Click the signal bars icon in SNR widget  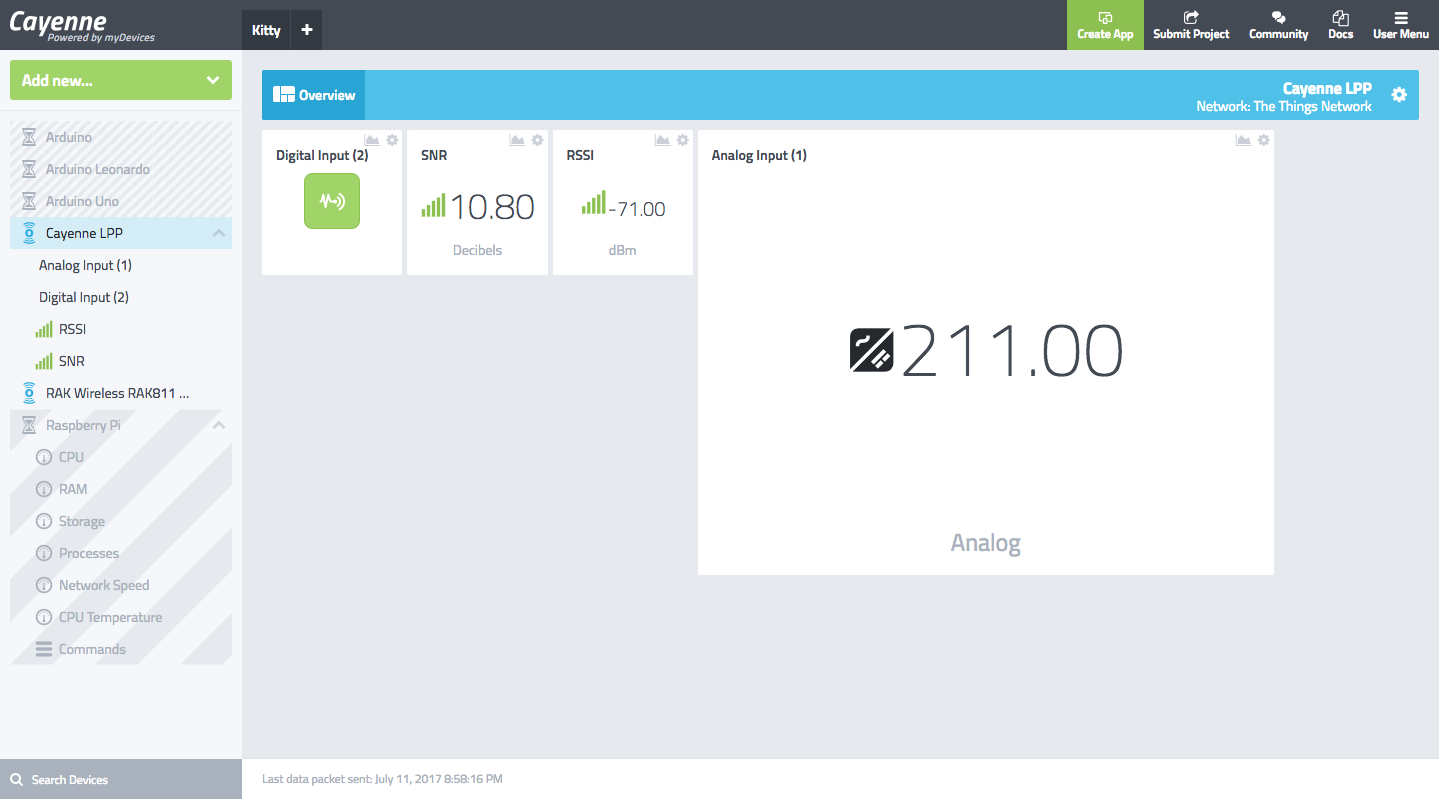[x=433, y=206]
